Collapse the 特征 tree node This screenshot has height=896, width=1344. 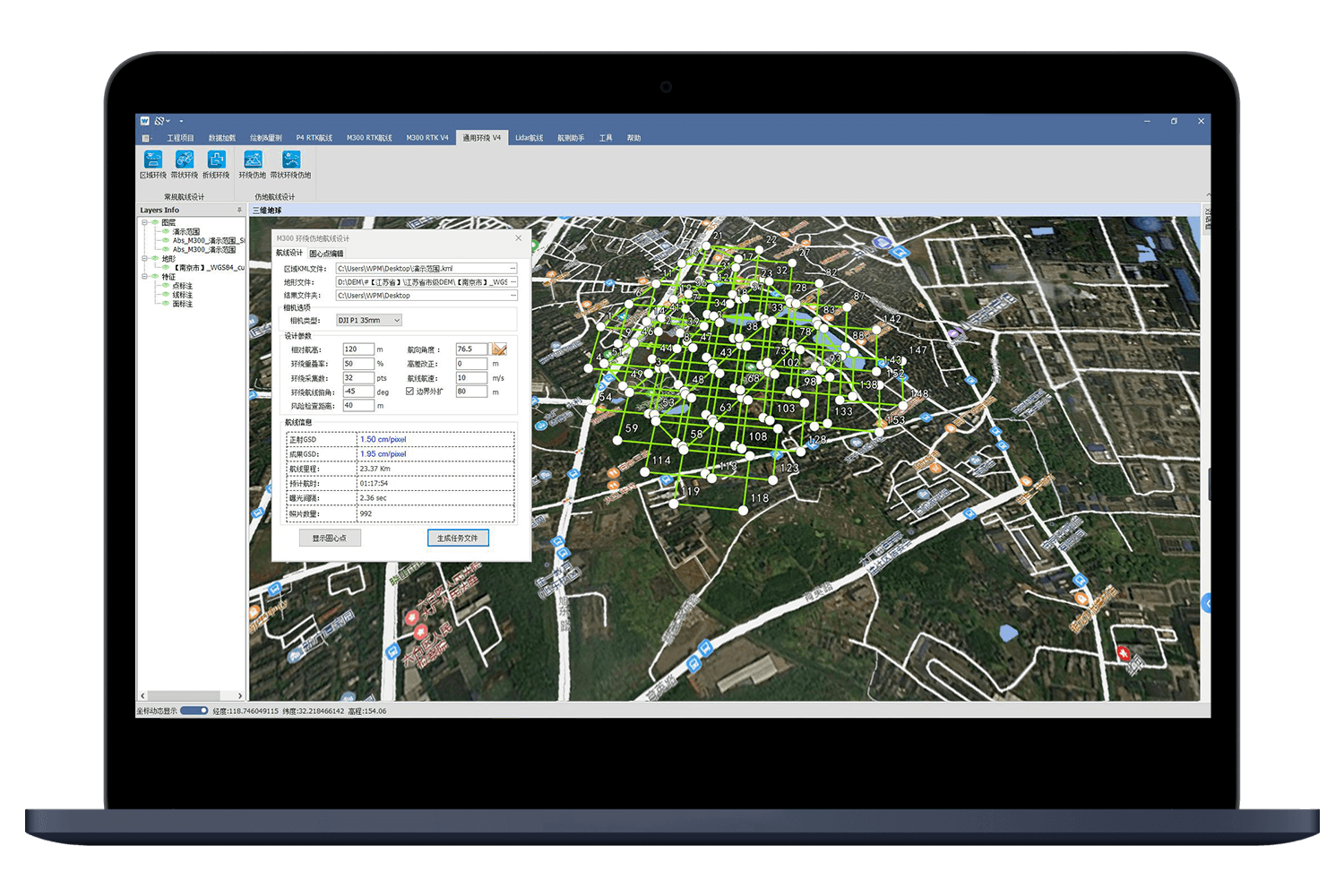(x=144, y=277)
